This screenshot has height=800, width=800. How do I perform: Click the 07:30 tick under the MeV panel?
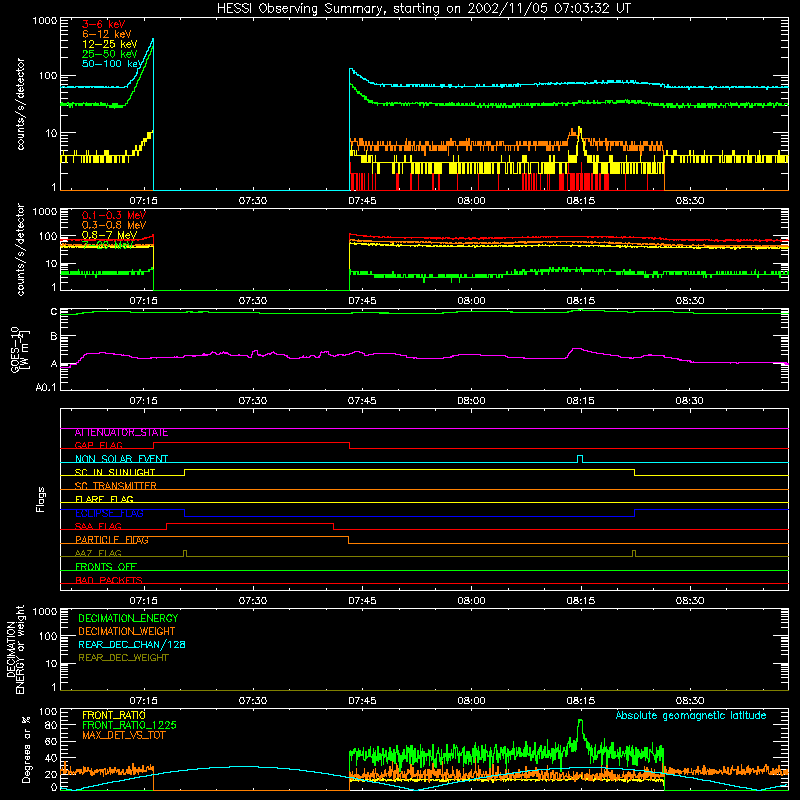tap(253, 301)
